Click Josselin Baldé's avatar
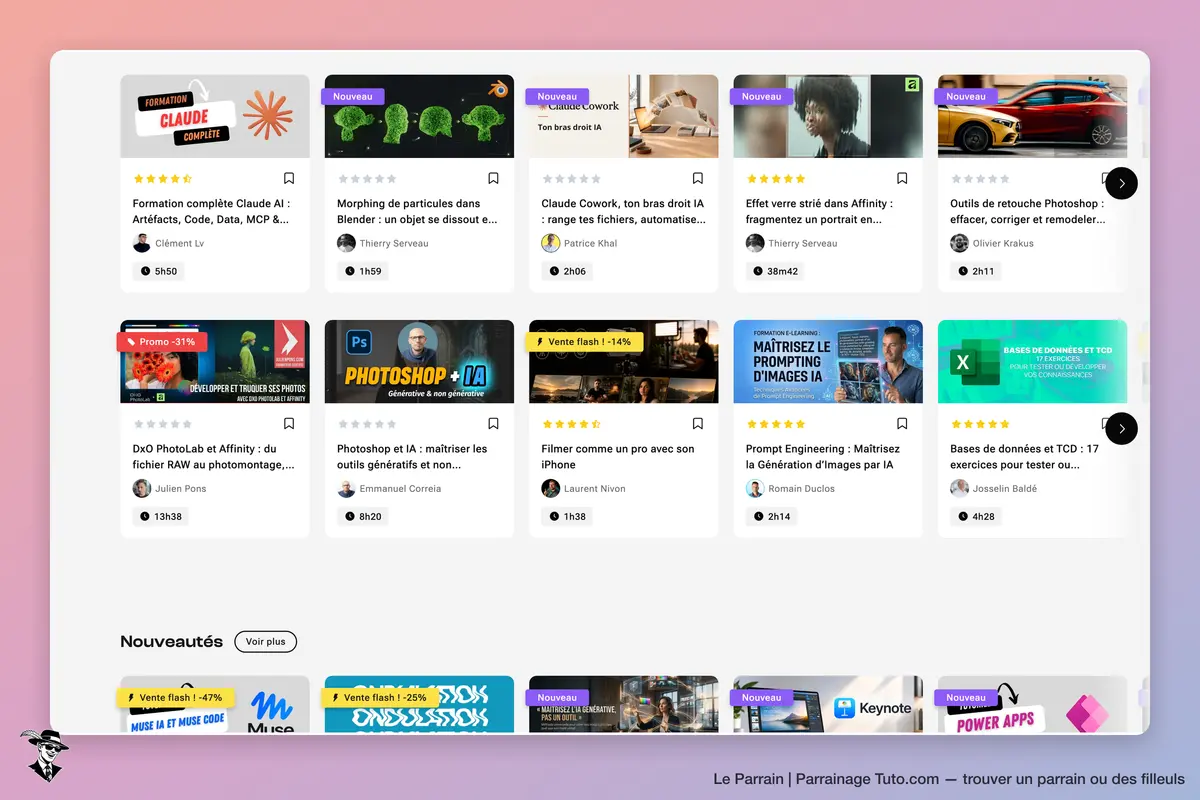This screenshot has height=800, width=1200. 959,489
